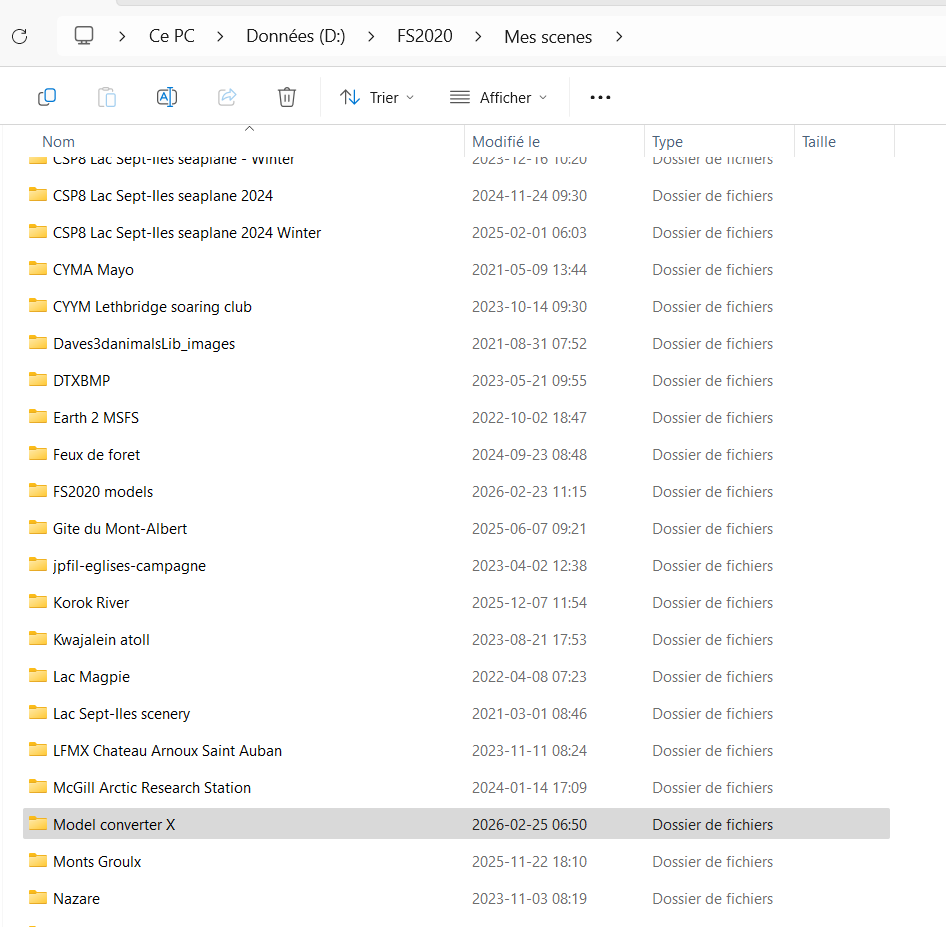Sort by Nom column header

tap(59, 142)
